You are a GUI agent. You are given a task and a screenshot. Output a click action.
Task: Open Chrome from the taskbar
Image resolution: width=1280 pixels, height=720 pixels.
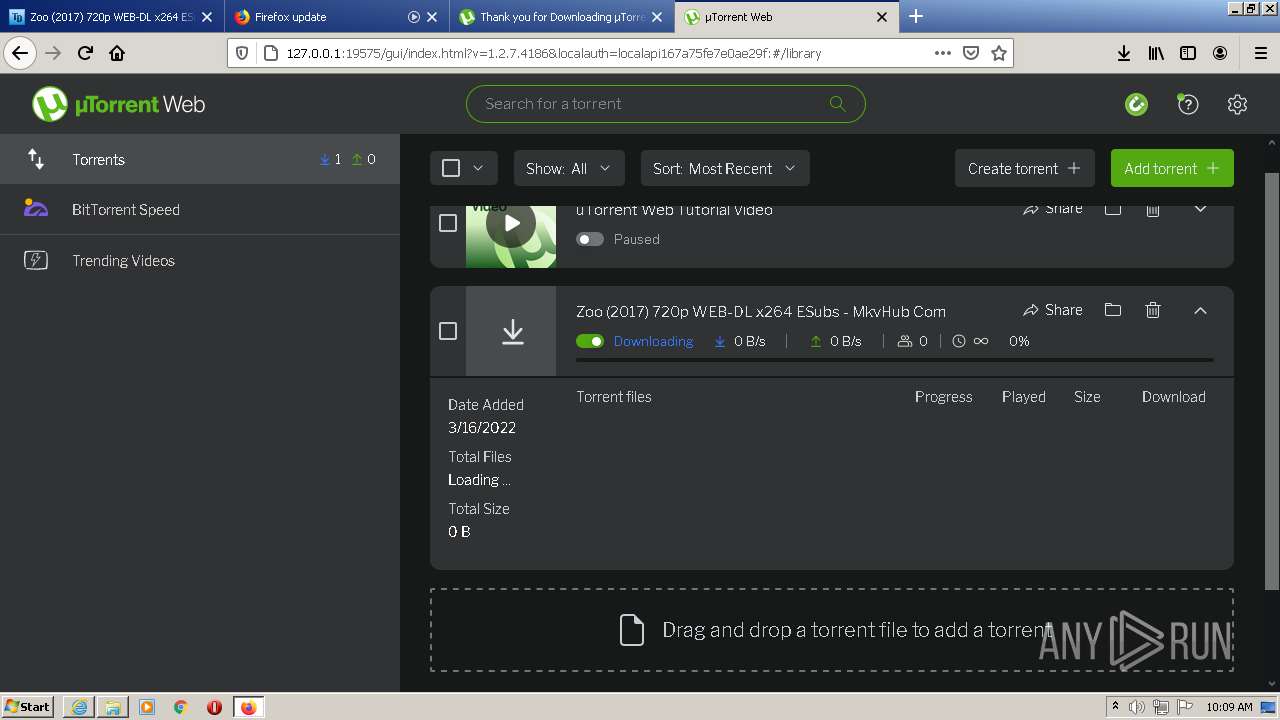(x=181, y=707)
